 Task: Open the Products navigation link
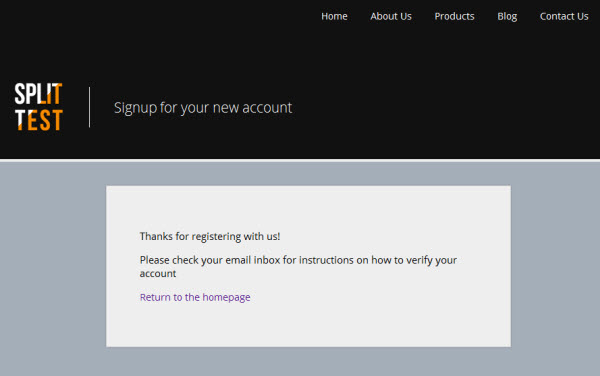(454, 16)
